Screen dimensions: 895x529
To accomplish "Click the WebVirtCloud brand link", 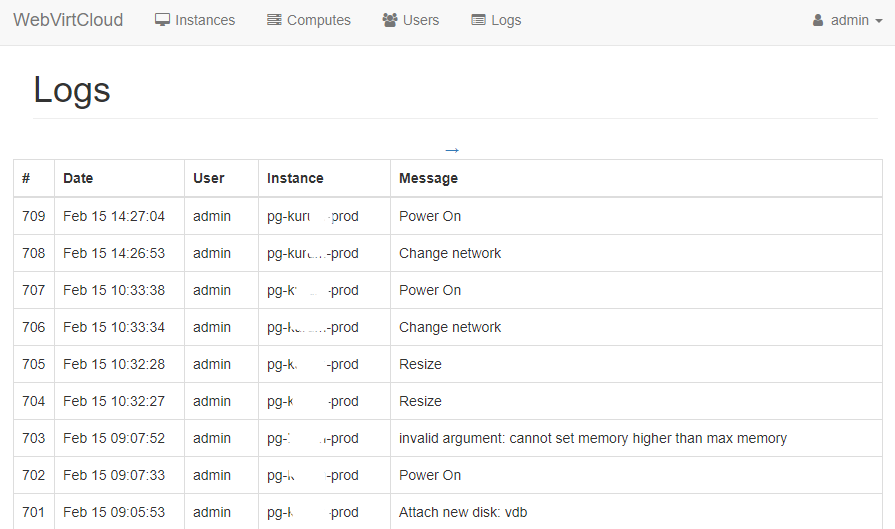I will pyautogui.click(x=68, y=20).
